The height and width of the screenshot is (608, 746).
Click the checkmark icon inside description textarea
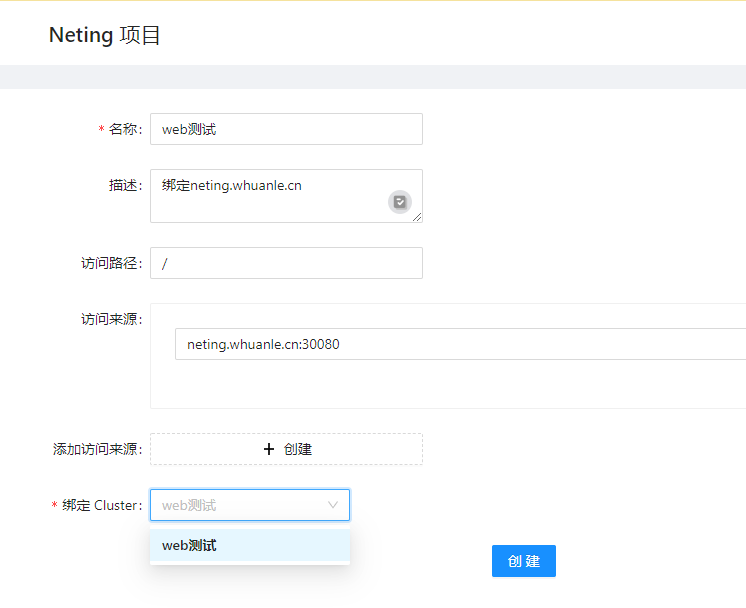[400, 202]
